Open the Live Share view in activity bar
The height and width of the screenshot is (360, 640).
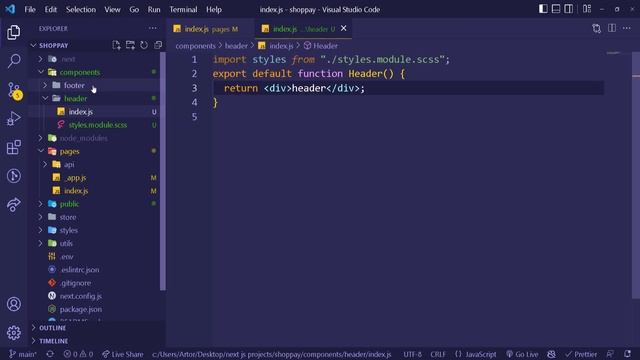coord(13,204)
